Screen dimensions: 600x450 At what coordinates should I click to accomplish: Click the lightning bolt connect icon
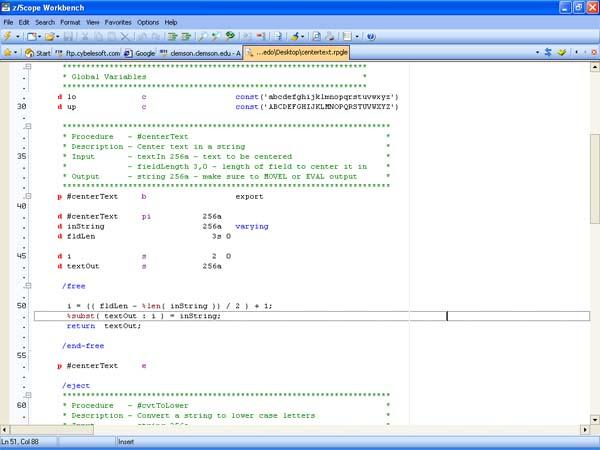click(x=8, y=36)
